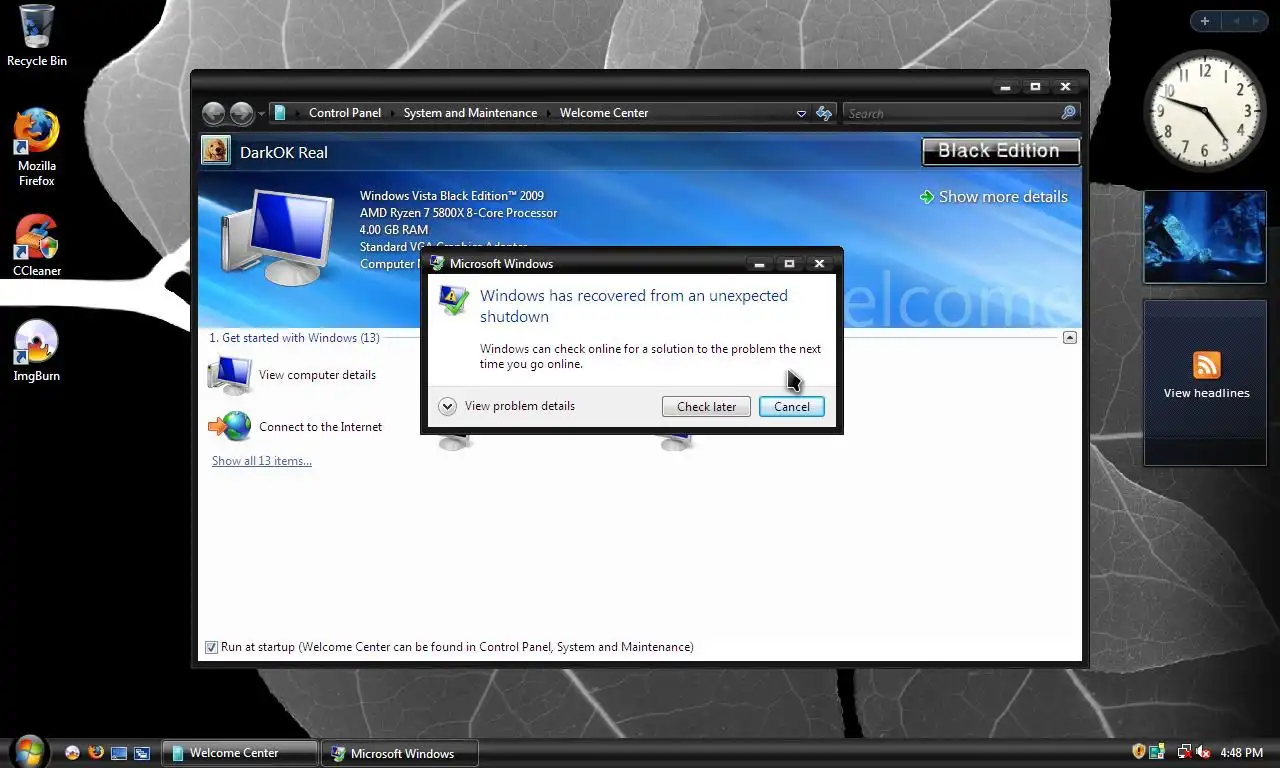Screen dimensions: 1280x768
Task: Click the address bar location icon
Action: point(281,113)
